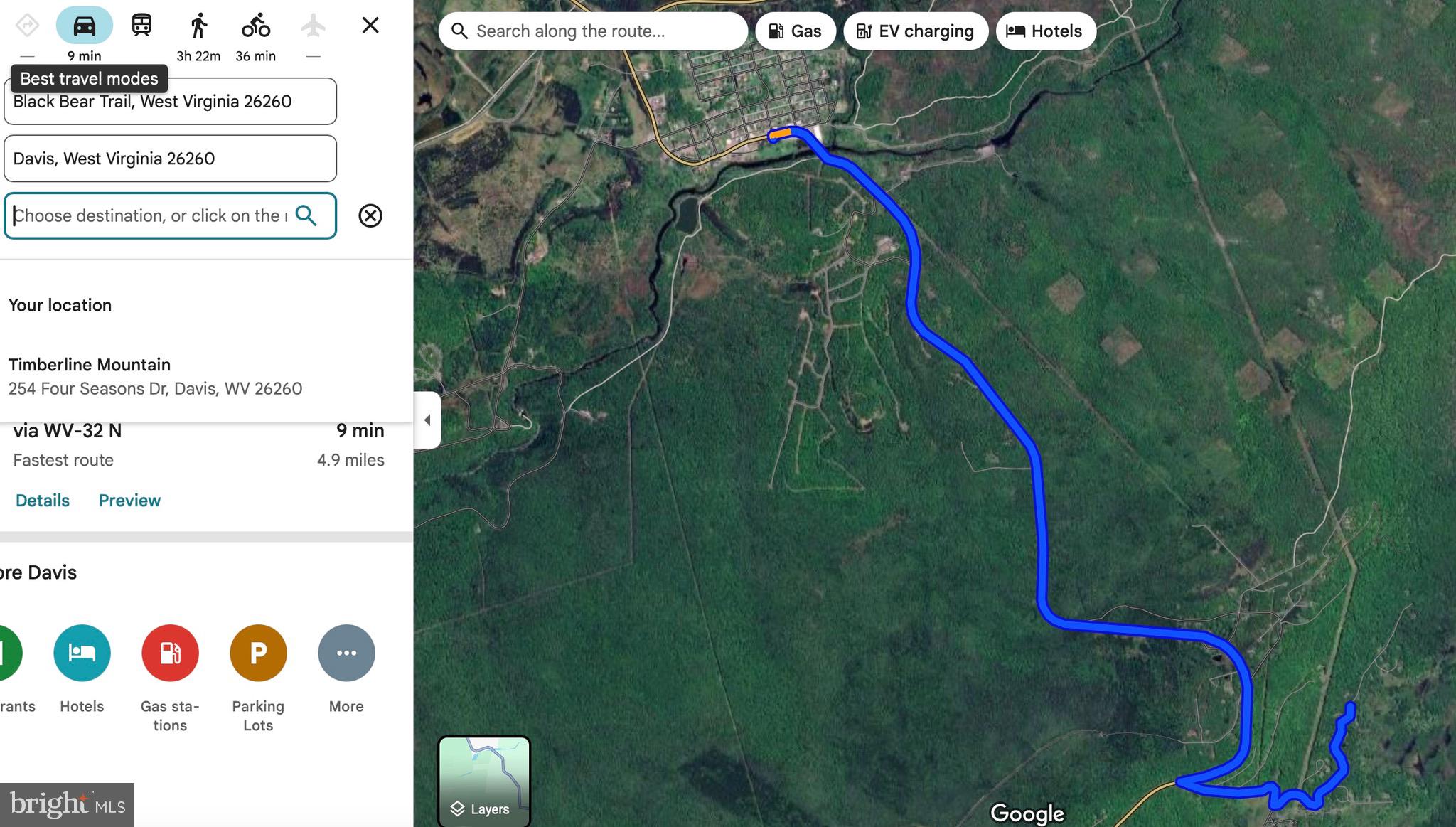Open route Details

coord(43,501)
